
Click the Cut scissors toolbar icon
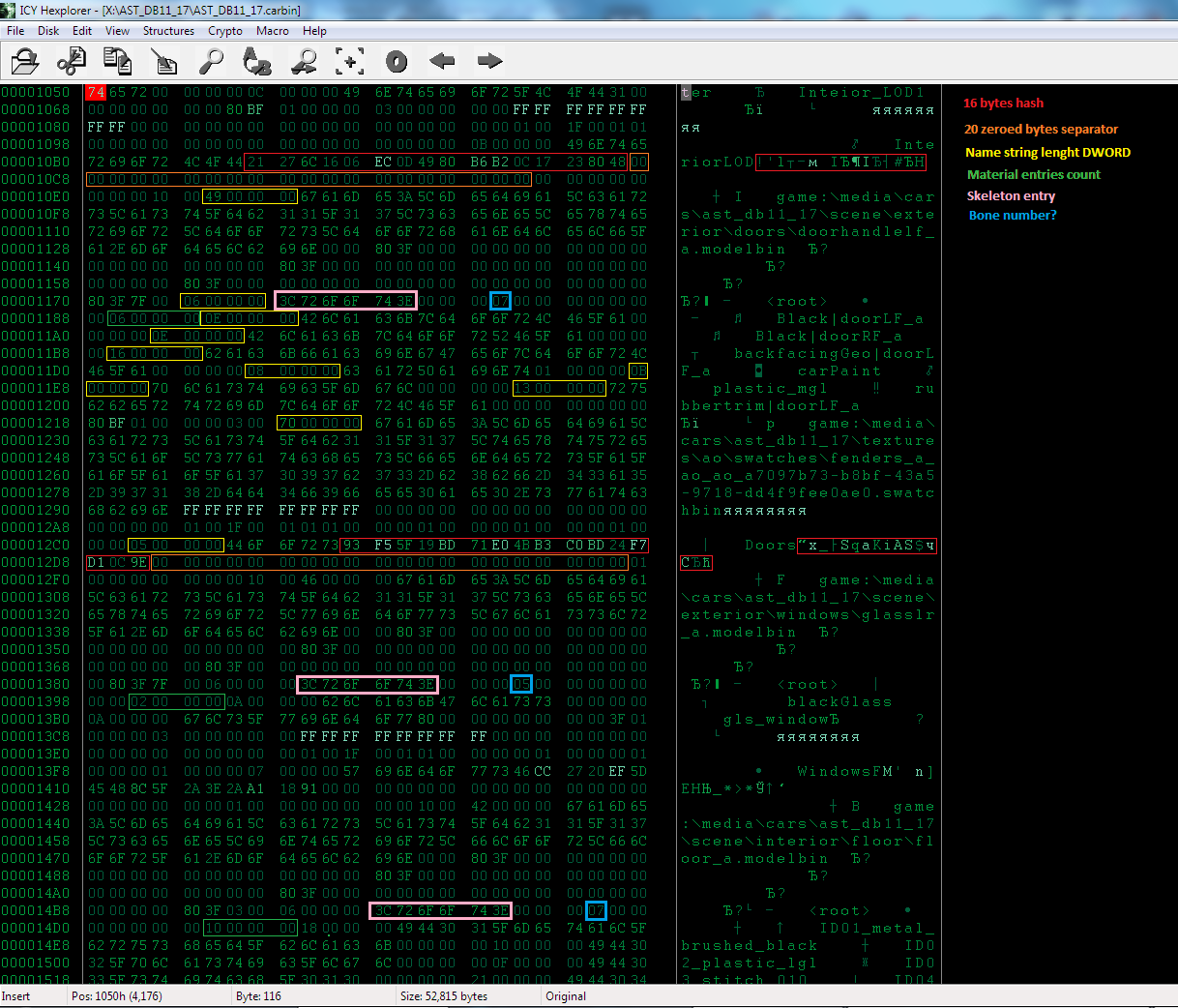71,62
